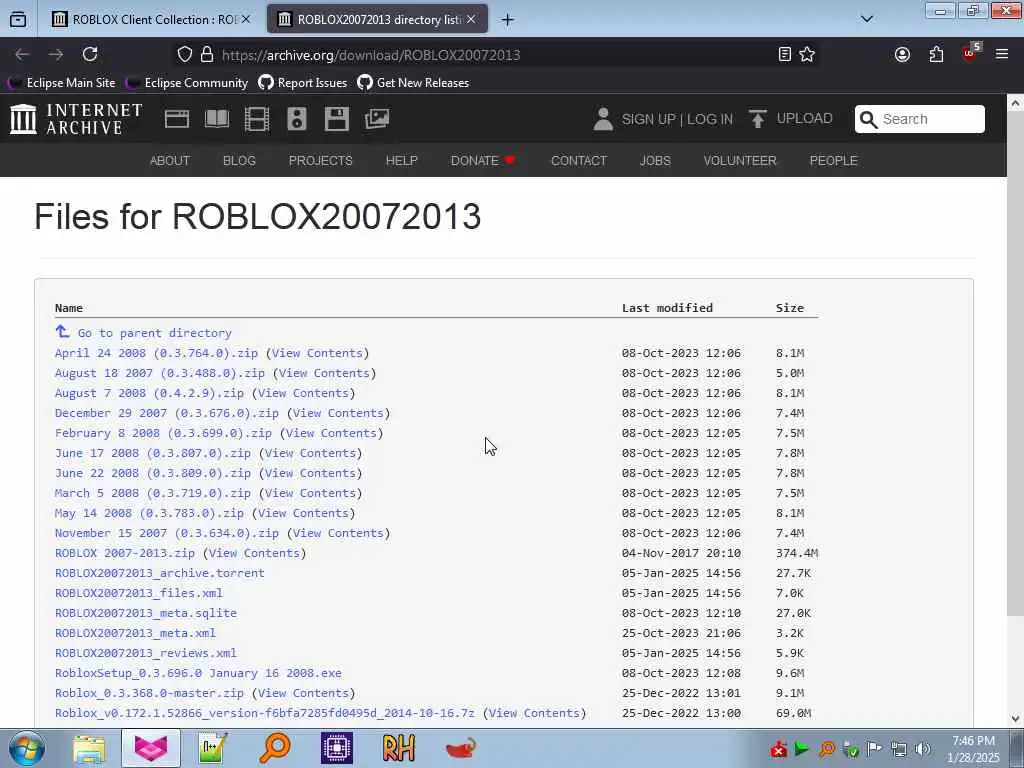Download ROBLOX20072013_archive.torrent
This screenshot has height=768, width=1024.
tap(159, 573)
